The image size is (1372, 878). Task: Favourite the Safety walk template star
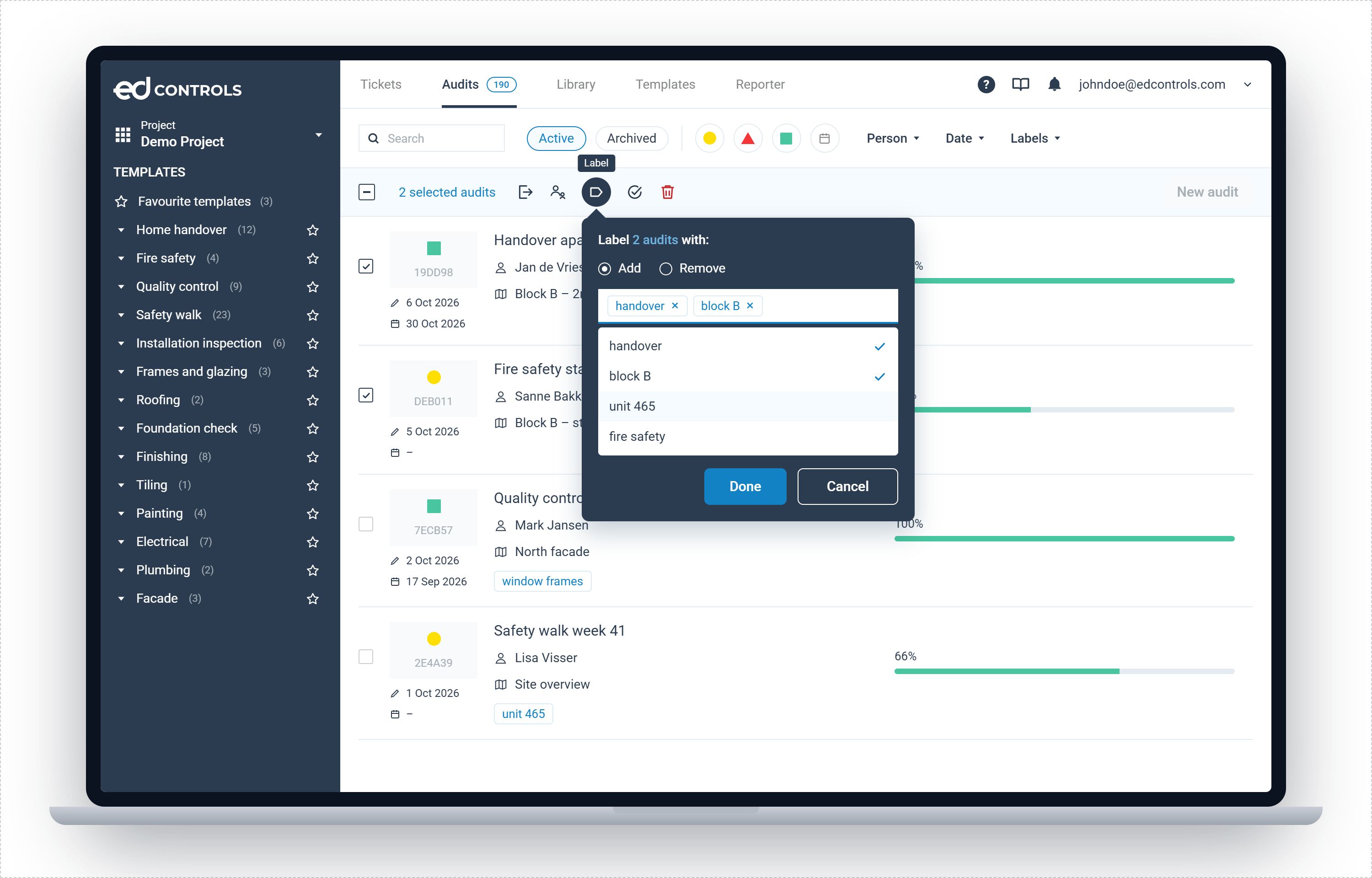312,315
